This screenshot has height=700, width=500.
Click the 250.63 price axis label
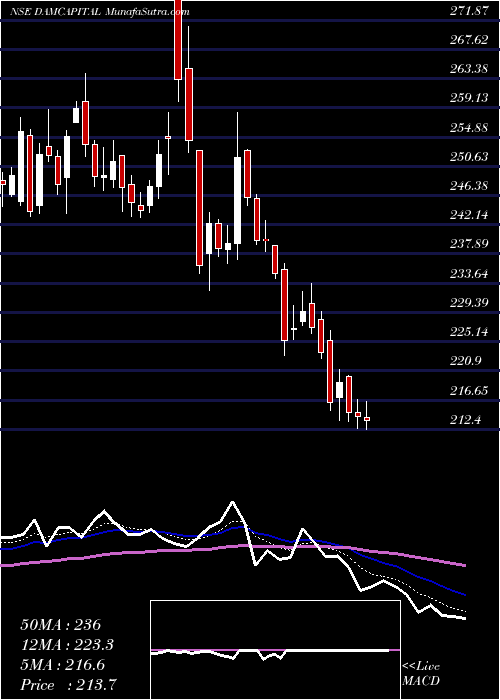[469, 157]
